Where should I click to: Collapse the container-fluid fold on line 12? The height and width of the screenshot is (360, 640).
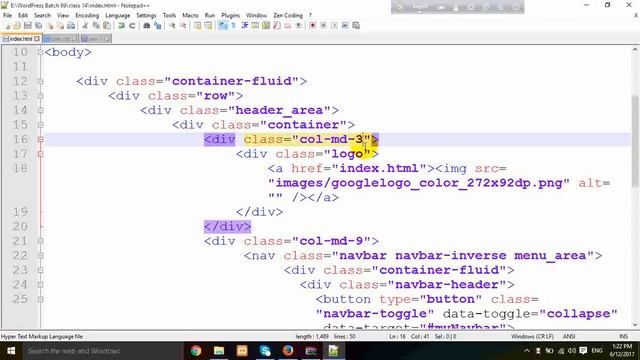pos(40,81)
